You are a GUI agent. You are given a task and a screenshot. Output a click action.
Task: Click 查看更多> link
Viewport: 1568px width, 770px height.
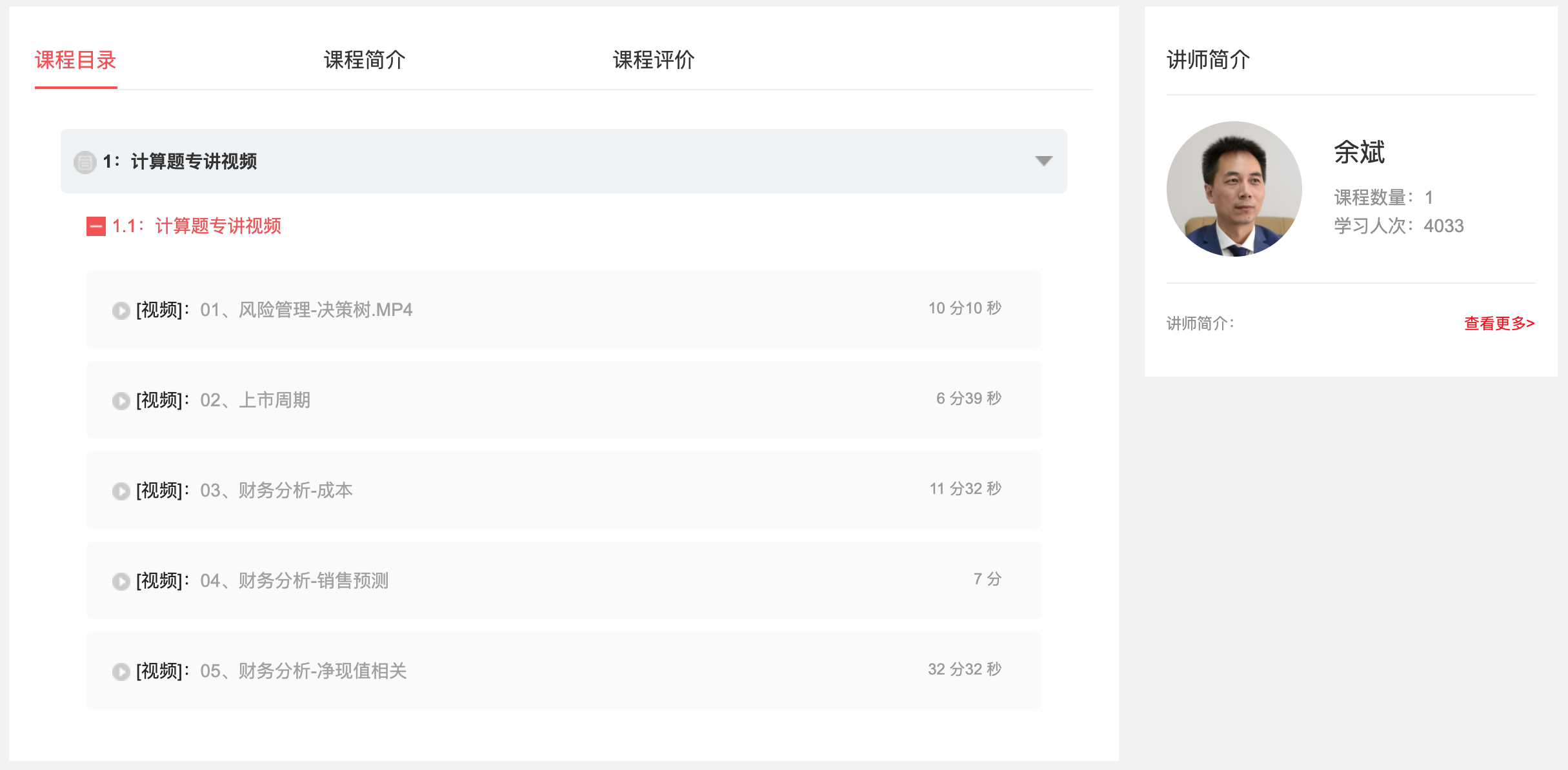pos(1499,323)
